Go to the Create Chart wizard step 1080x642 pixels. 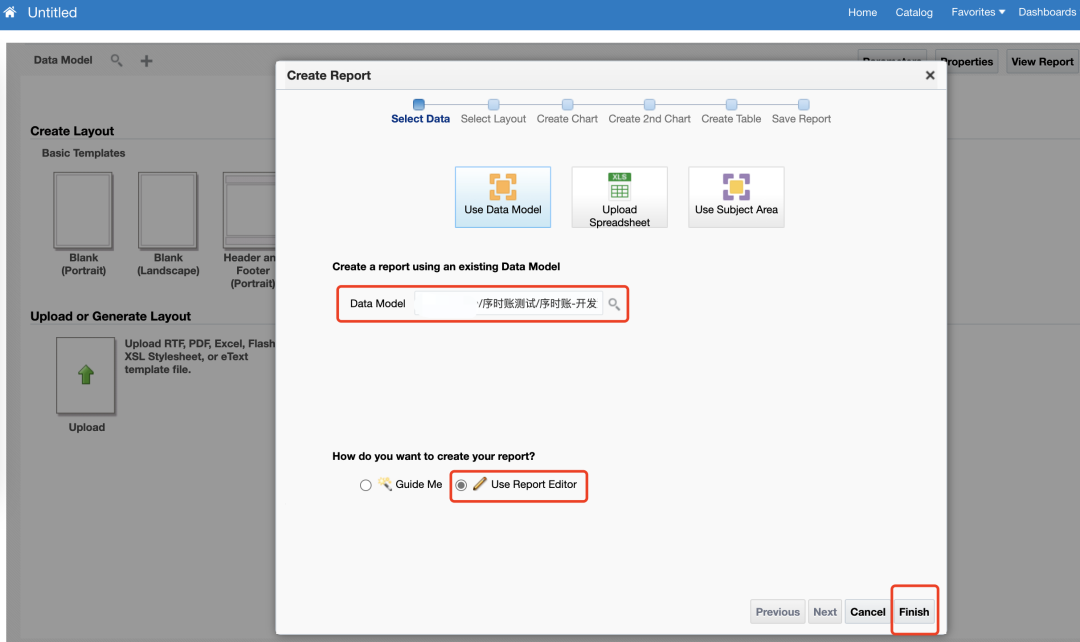tap(567, 112)
